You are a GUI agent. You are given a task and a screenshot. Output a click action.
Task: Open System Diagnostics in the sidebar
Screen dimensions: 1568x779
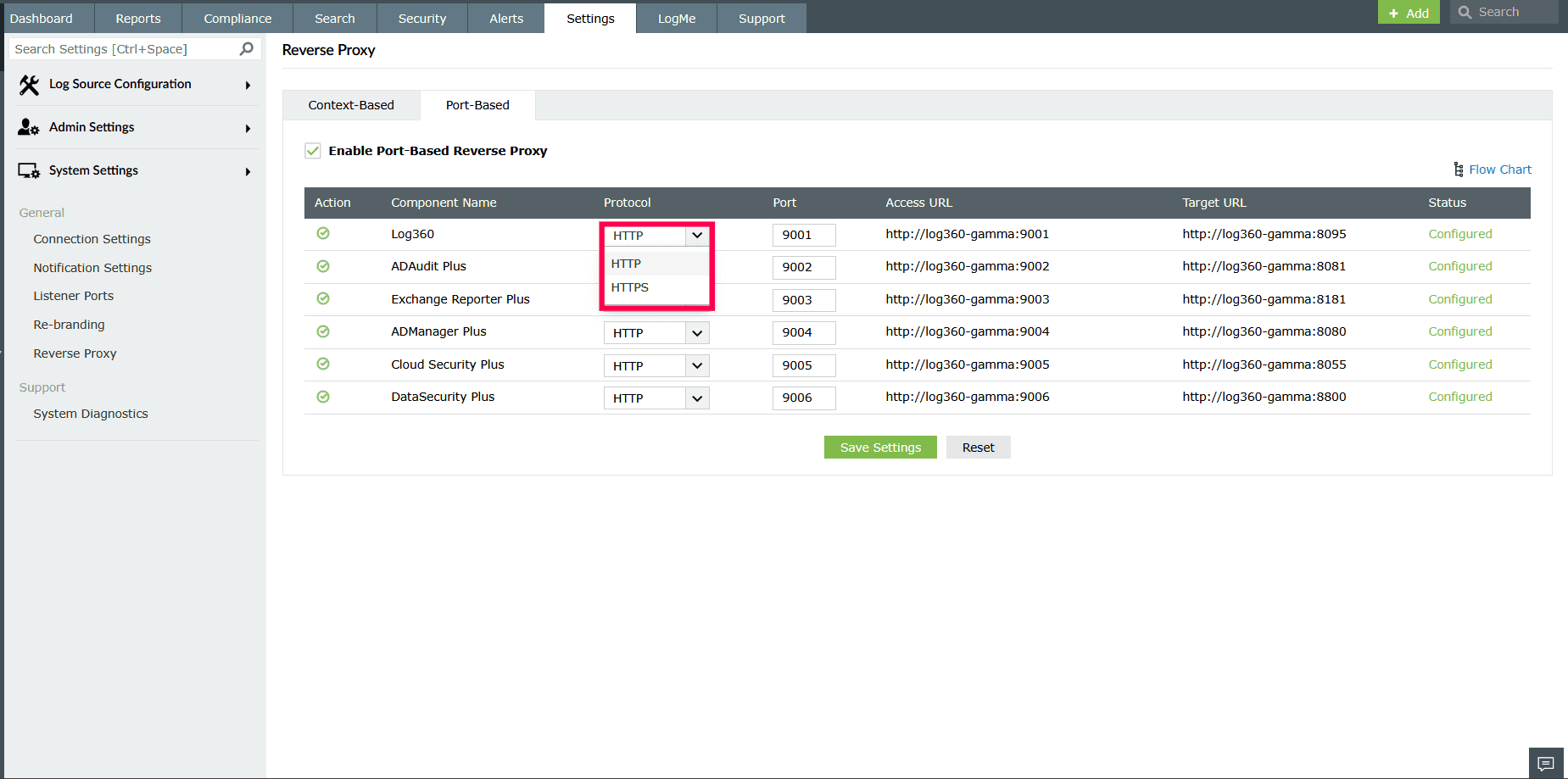tap(91, 414)
